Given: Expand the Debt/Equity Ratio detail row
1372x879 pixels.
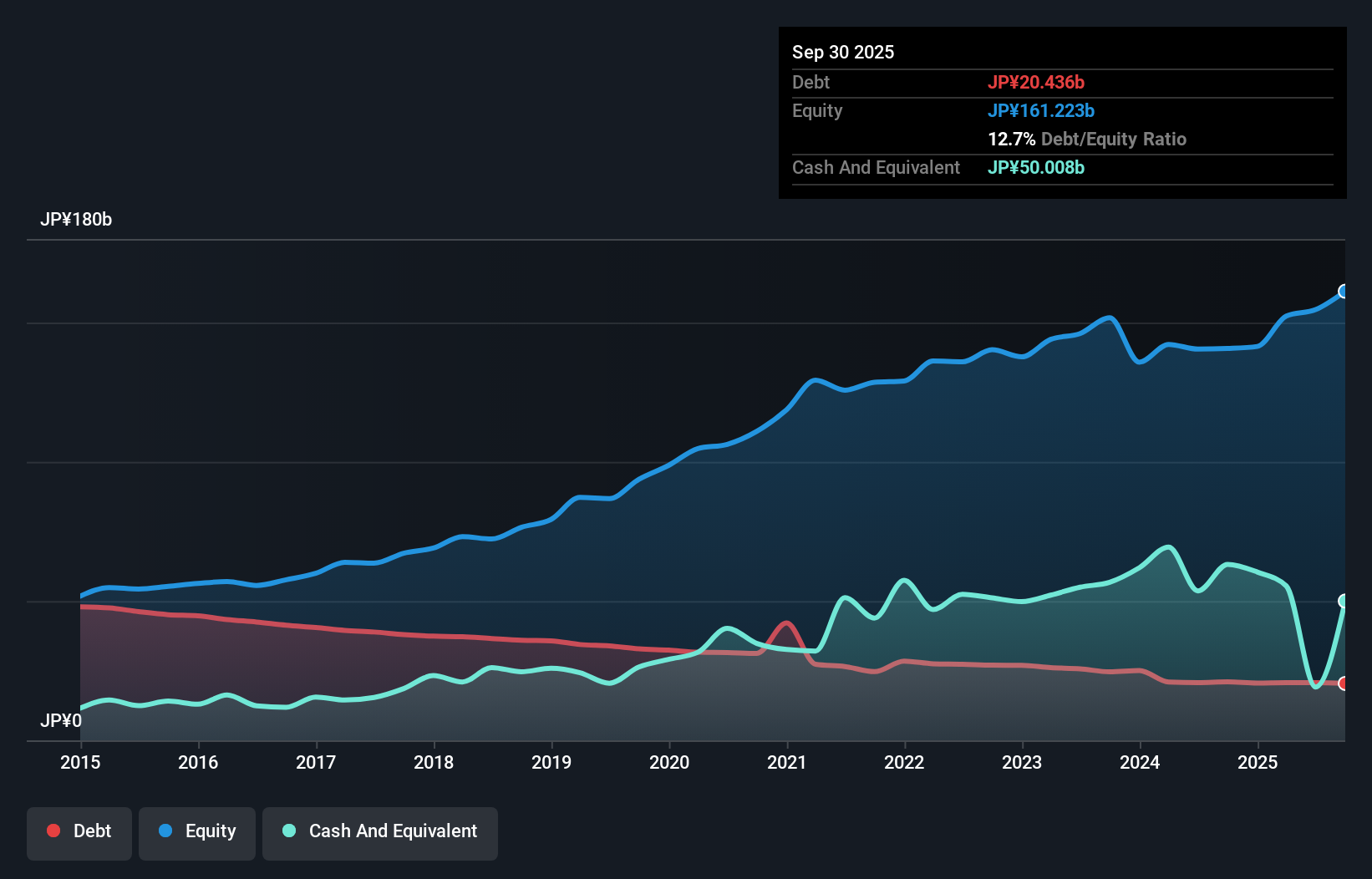Looking at the screenshot, I should click(1086, 139).
